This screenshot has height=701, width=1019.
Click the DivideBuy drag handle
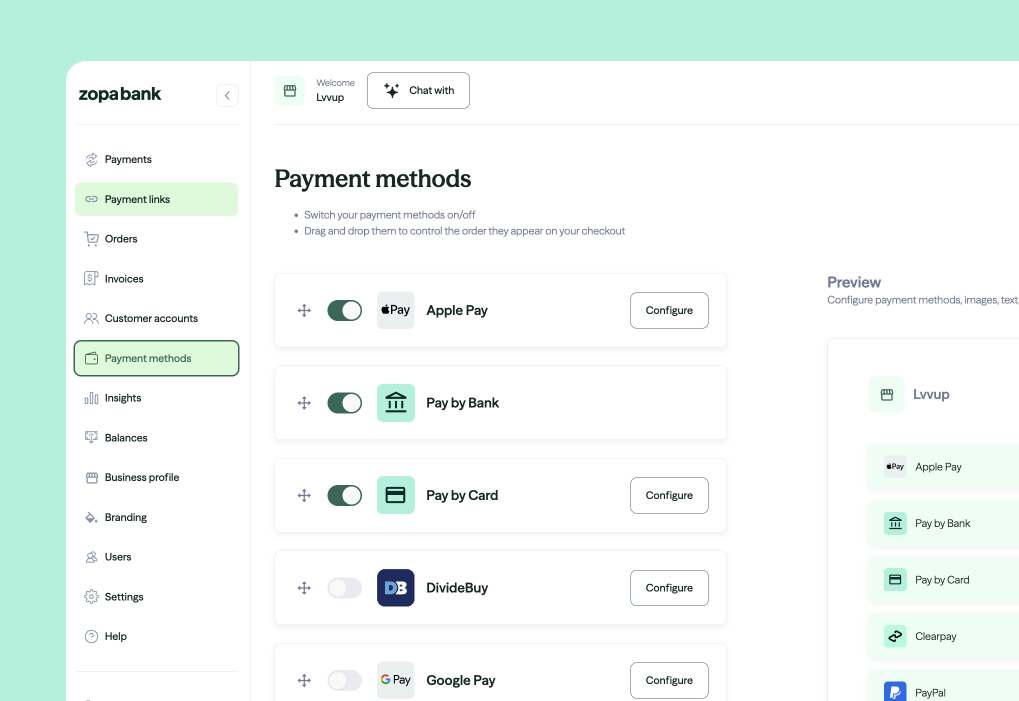click(x=304, y=588)
